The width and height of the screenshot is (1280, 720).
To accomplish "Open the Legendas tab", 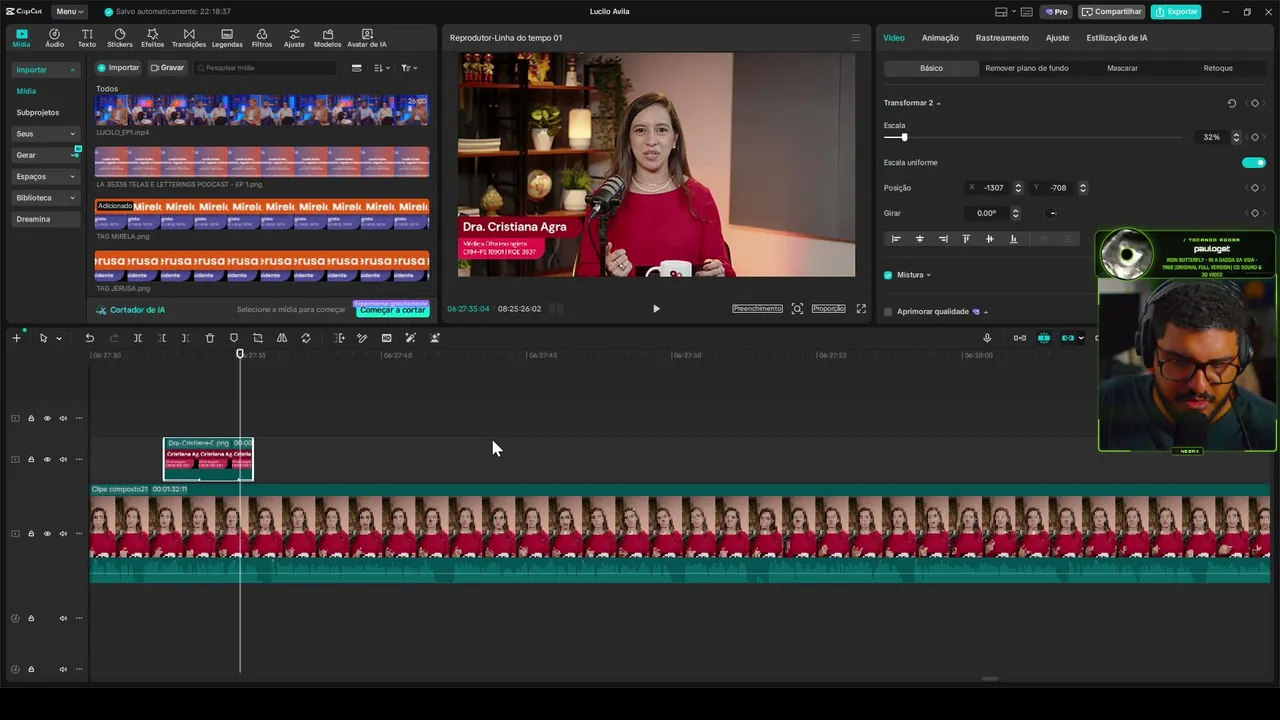I will click(x=227, y=38).
